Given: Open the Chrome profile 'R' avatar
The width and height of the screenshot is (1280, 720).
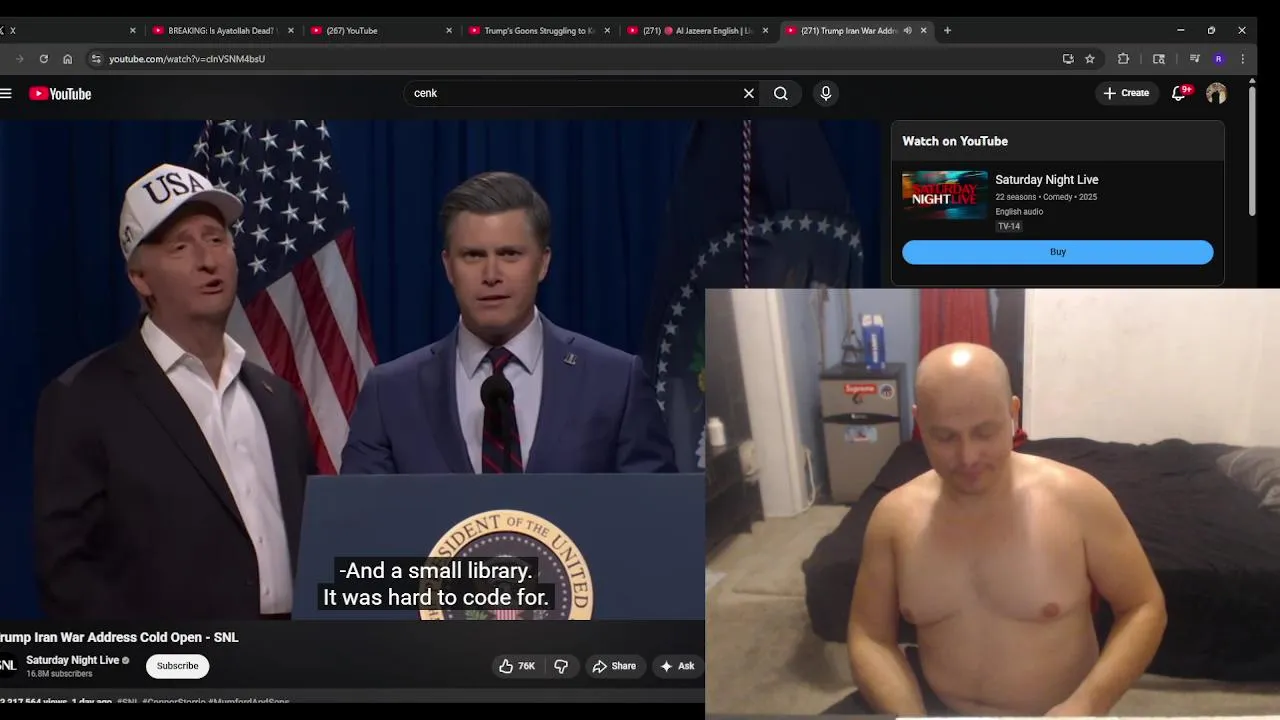Looking at the screenshot, I should pos(1218,59).
